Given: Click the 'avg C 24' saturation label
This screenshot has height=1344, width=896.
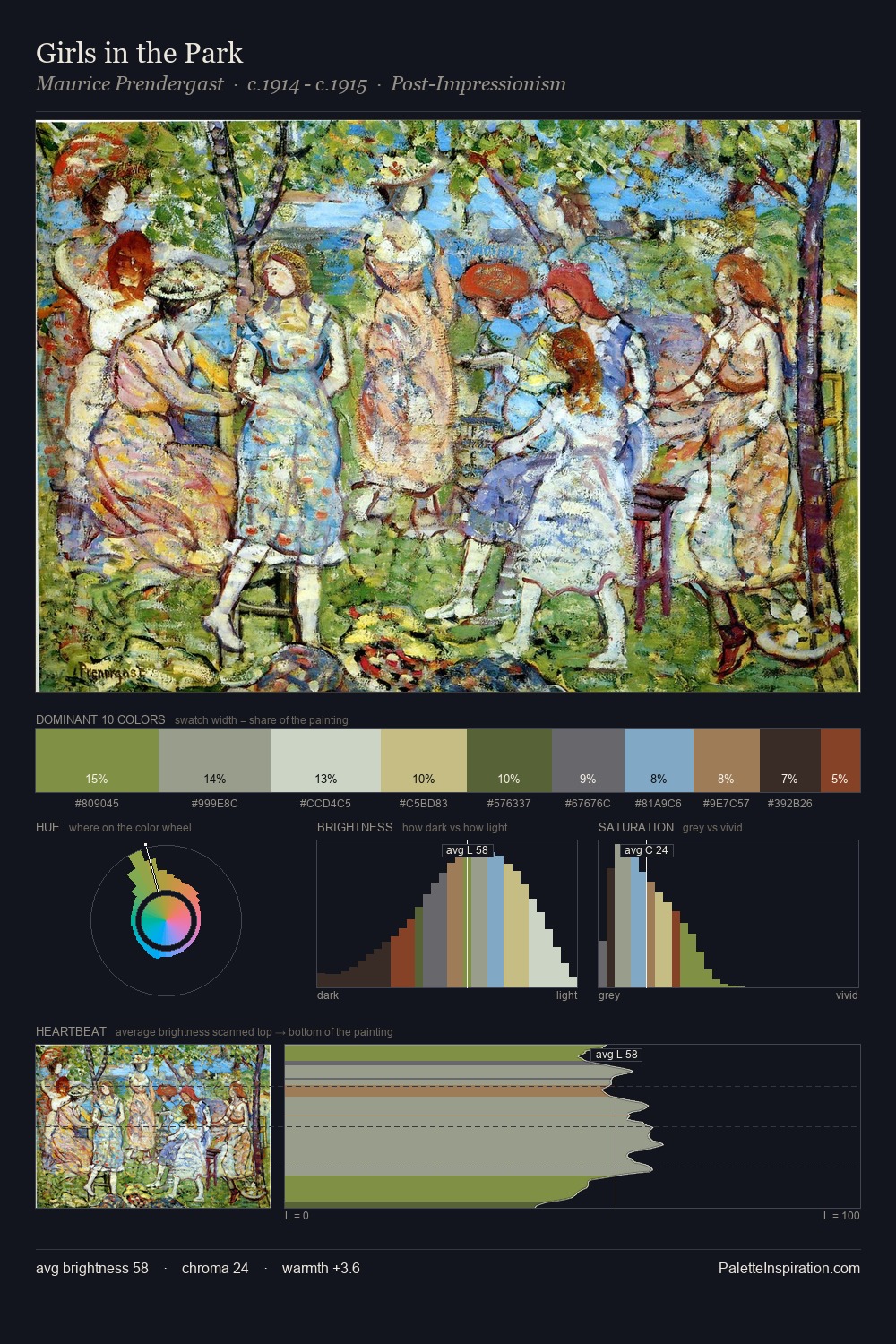Looking at the screenshot, I should [x=646, y=850].
